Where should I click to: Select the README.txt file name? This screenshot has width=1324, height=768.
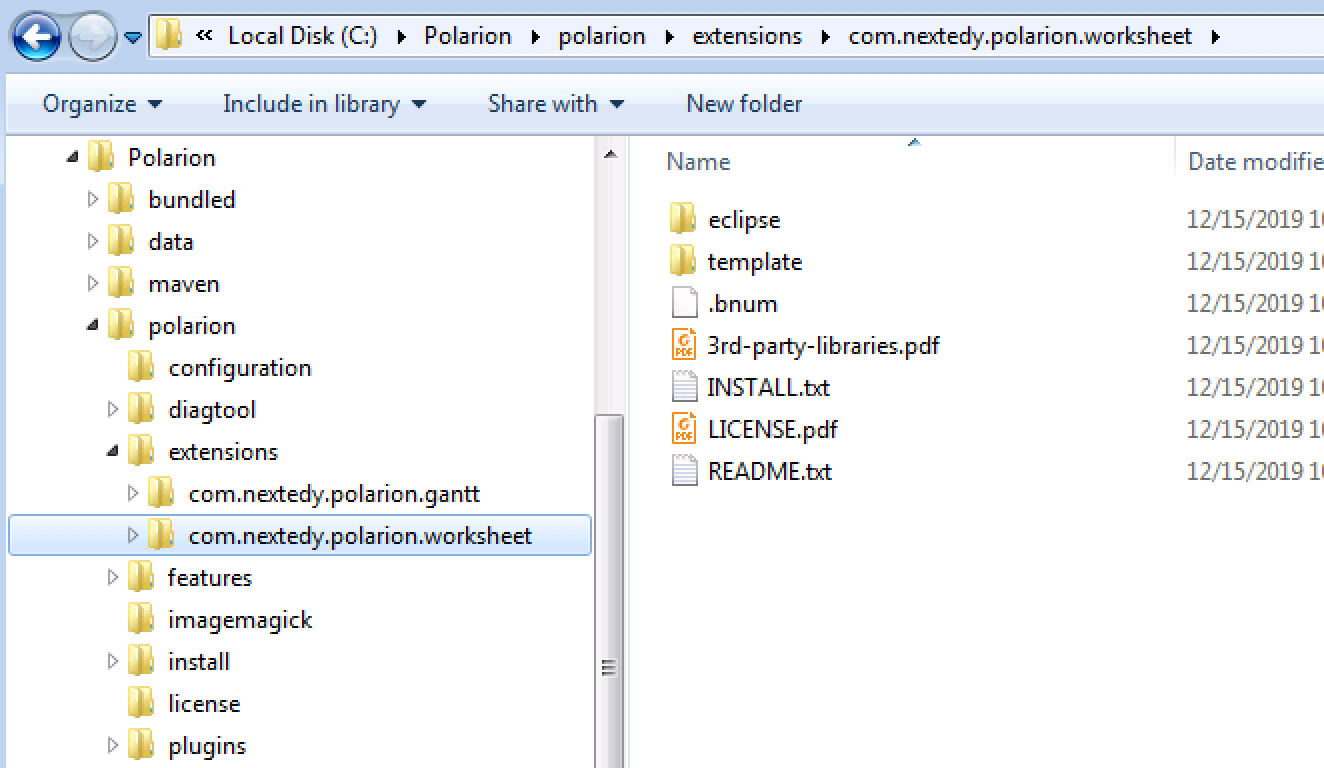(x=769, y=472)
